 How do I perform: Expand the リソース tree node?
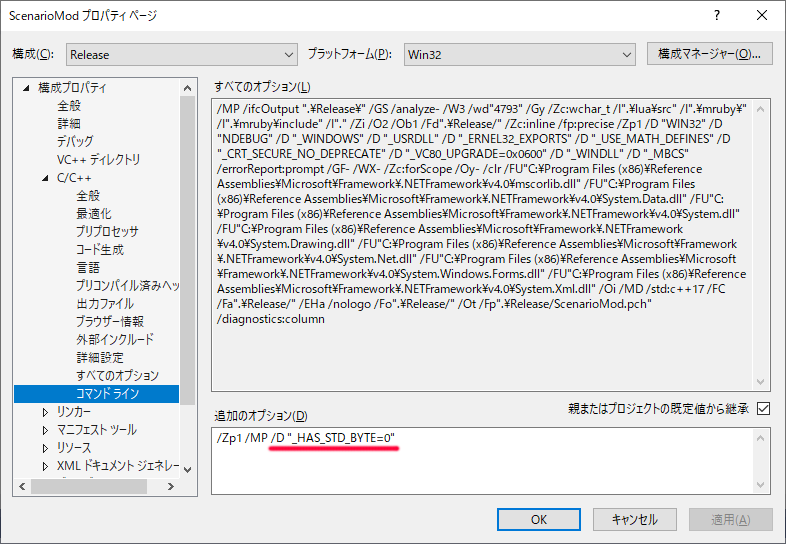tap(45, 448)
